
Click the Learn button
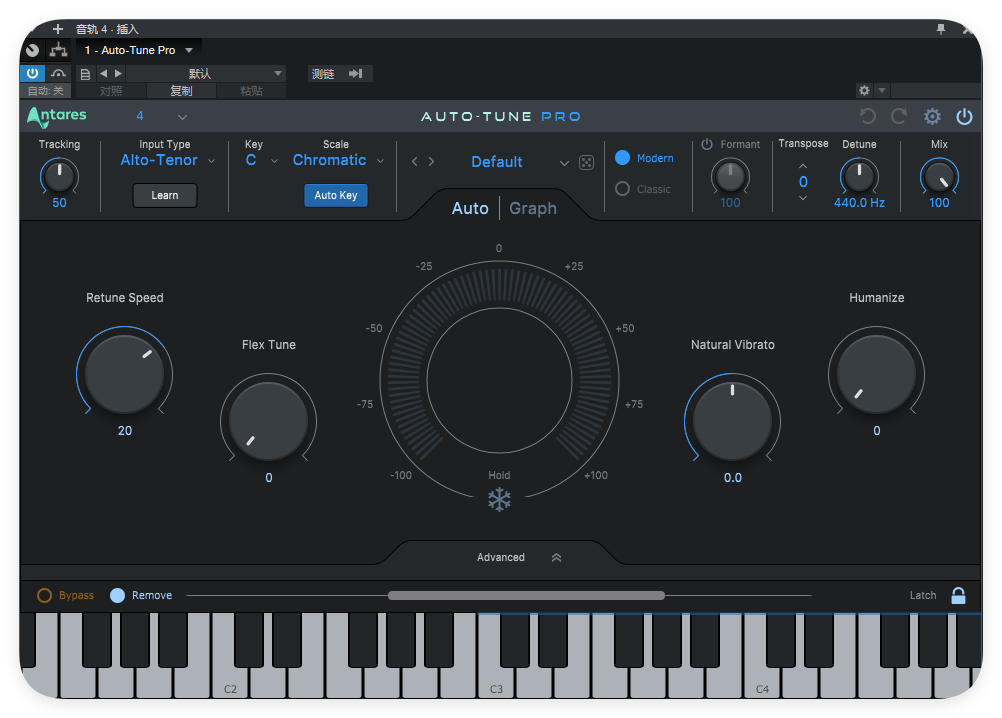point(165,195)
